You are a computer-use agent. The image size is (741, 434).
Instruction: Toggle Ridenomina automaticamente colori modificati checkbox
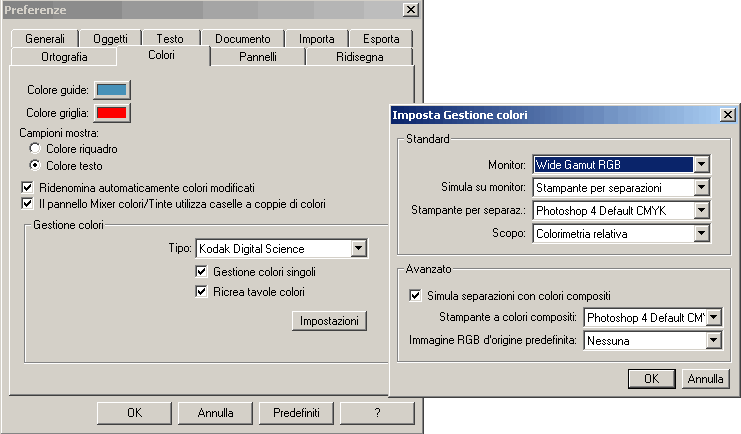tap(28, 187)
